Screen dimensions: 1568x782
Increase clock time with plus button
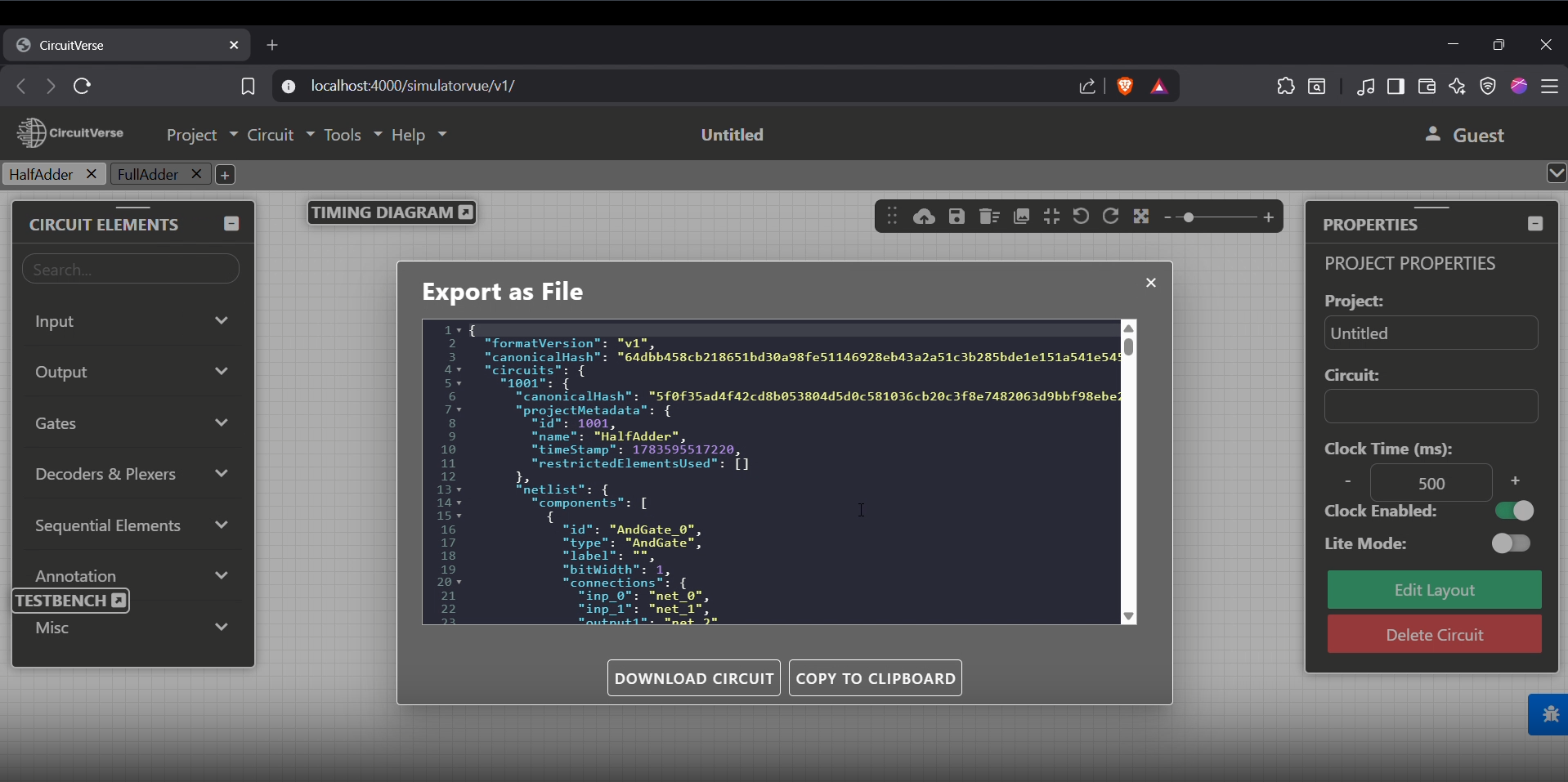(x=1516, y=481)
